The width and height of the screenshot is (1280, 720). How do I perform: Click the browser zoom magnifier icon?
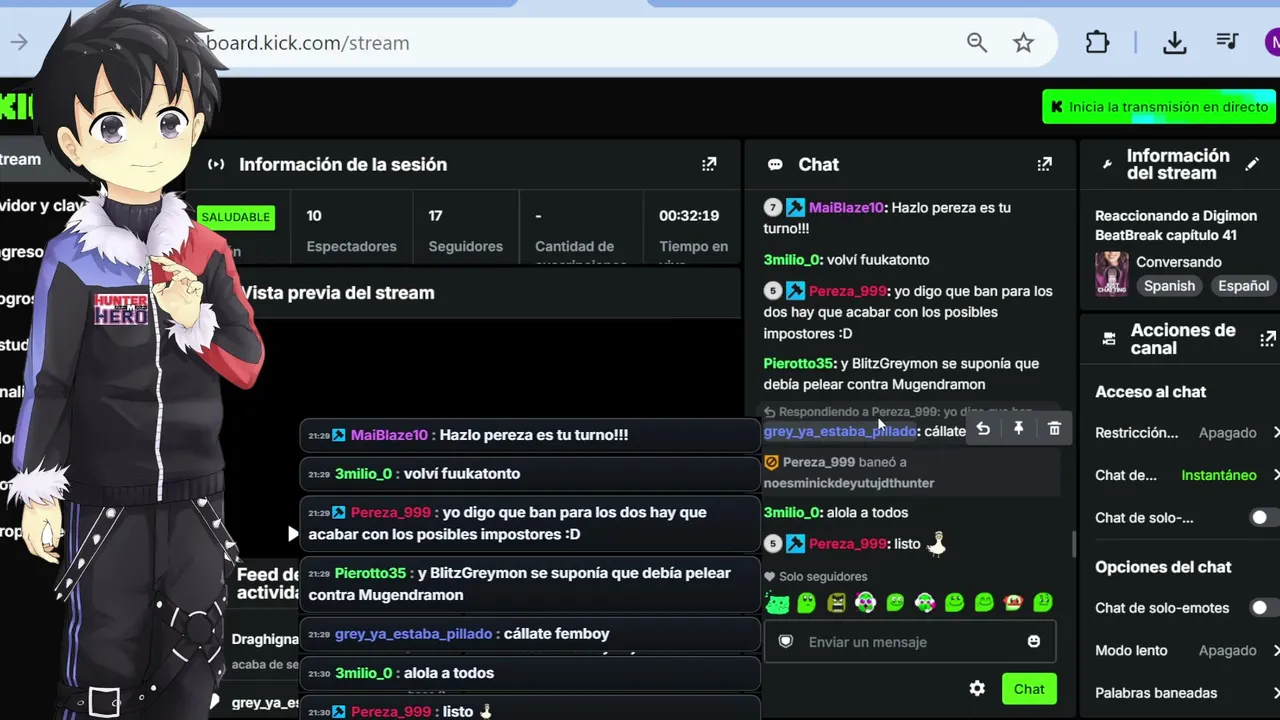click(x=977, y=43)
